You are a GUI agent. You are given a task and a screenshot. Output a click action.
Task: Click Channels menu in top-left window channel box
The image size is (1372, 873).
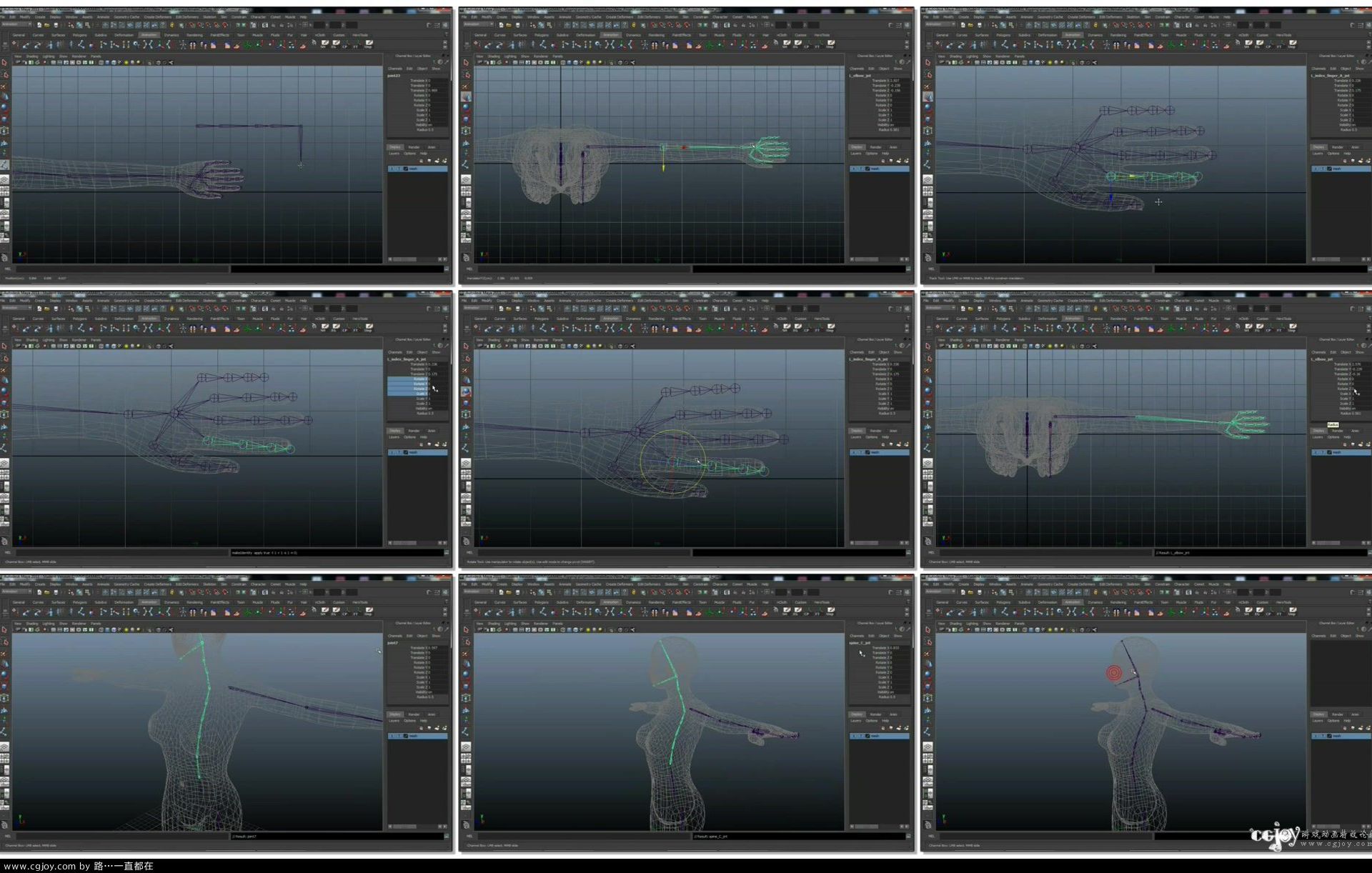395,69
